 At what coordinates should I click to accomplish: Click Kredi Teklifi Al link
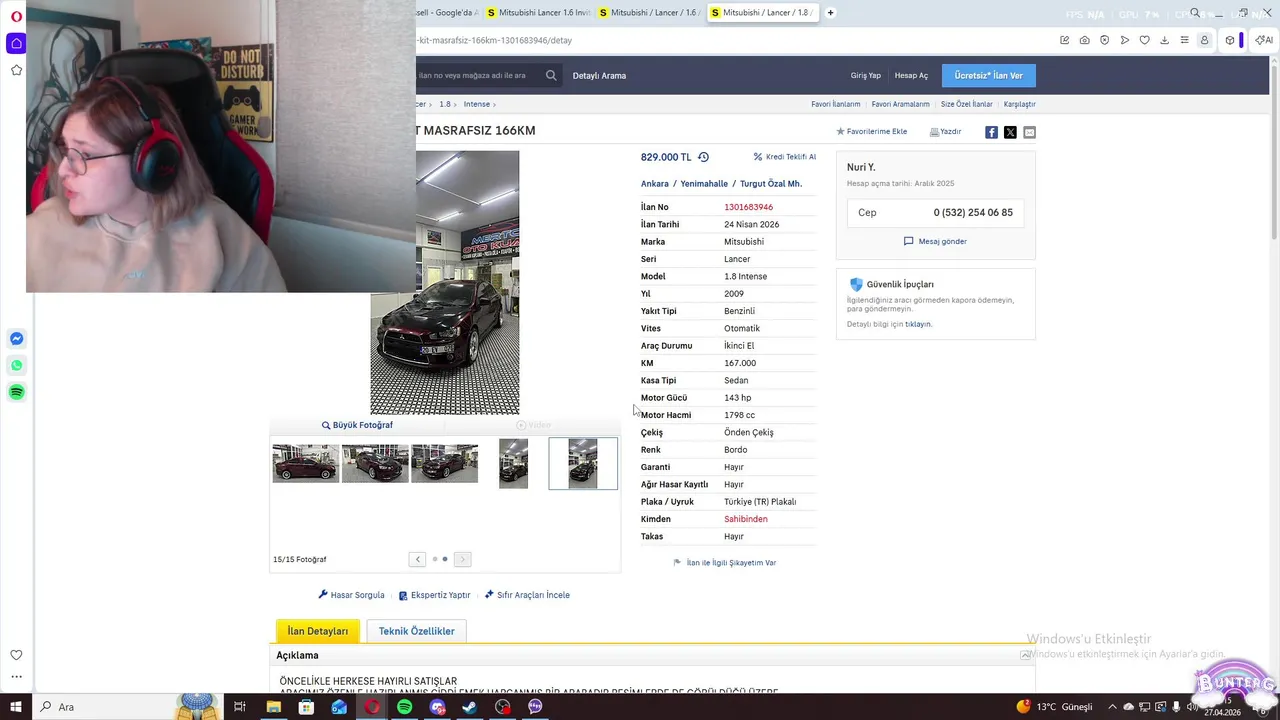coord(785,157)
